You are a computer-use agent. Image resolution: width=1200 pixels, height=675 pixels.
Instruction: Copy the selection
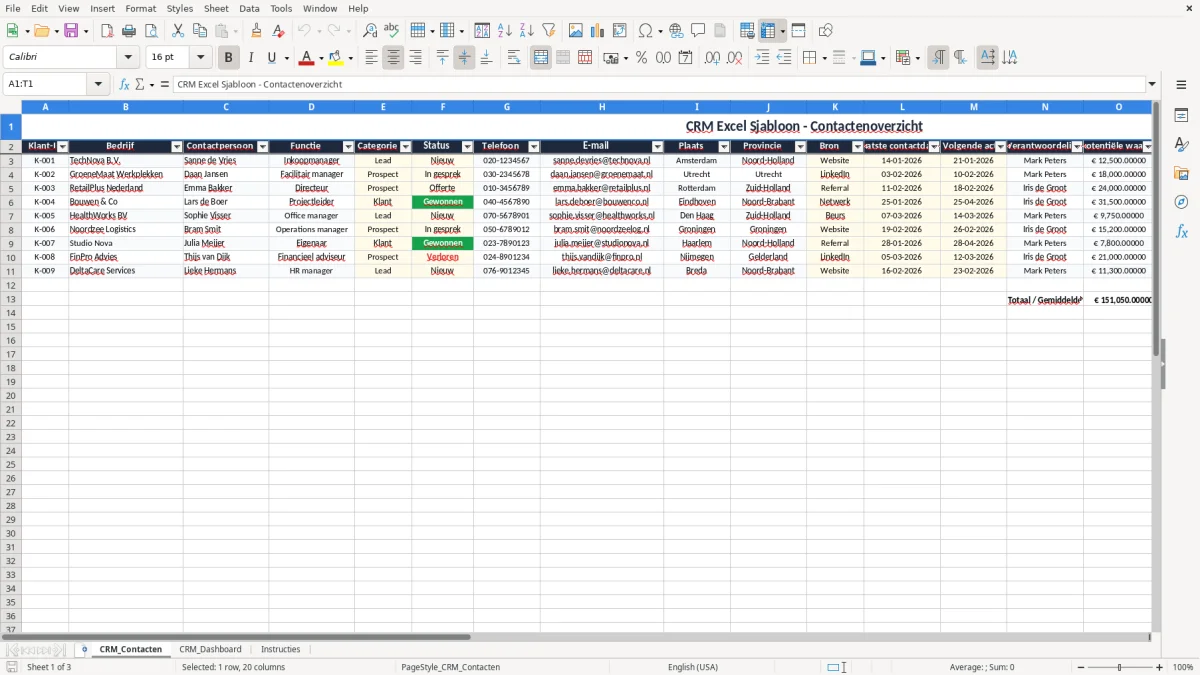pyautogui.click(x=200, y=31)
